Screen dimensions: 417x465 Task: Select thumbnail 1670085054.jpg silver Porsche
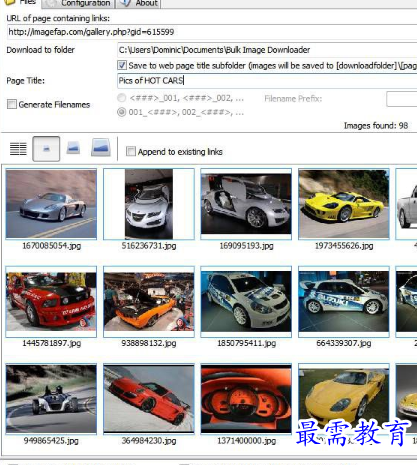51,204
